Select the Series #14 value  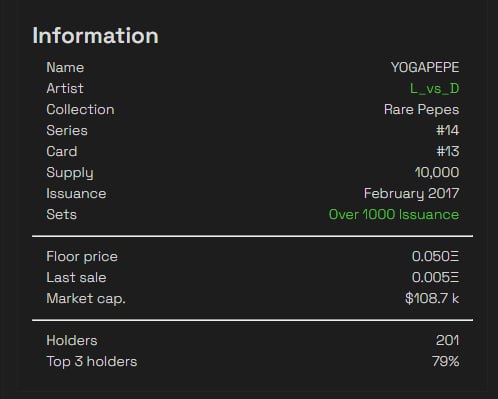[x=447, y=130]
